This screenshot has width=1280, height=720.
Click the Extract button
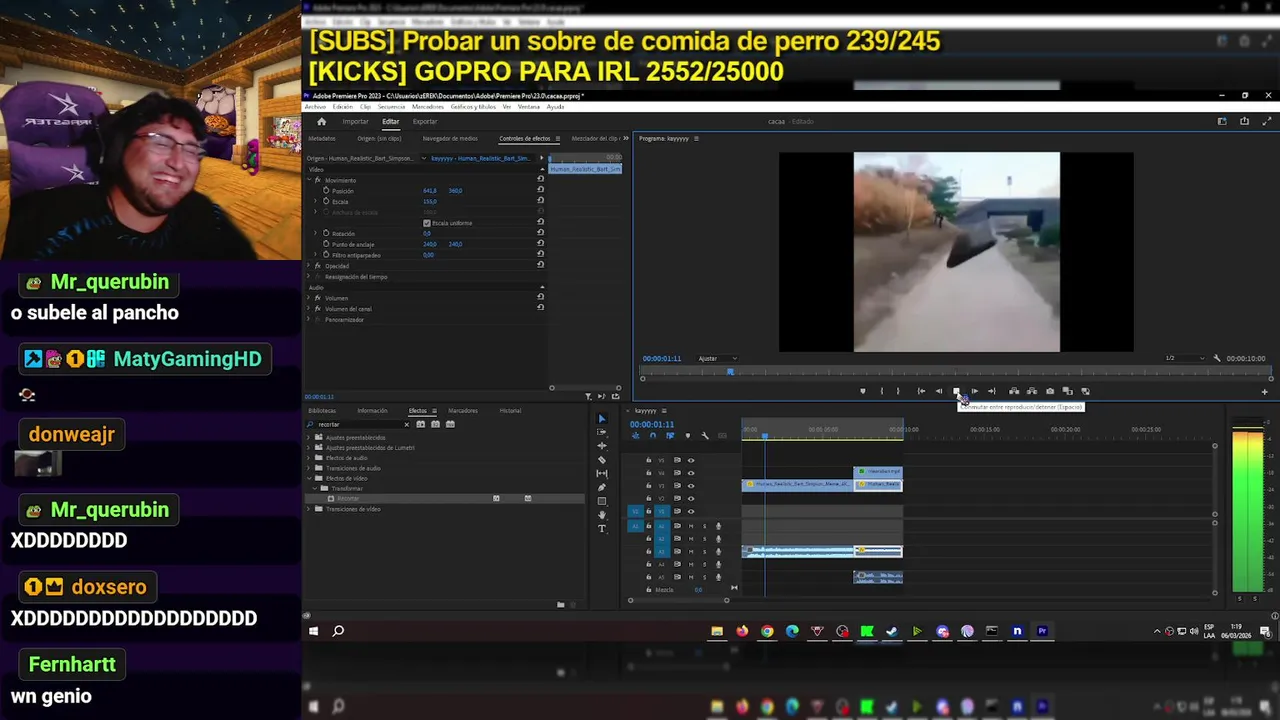(1031, 391)
